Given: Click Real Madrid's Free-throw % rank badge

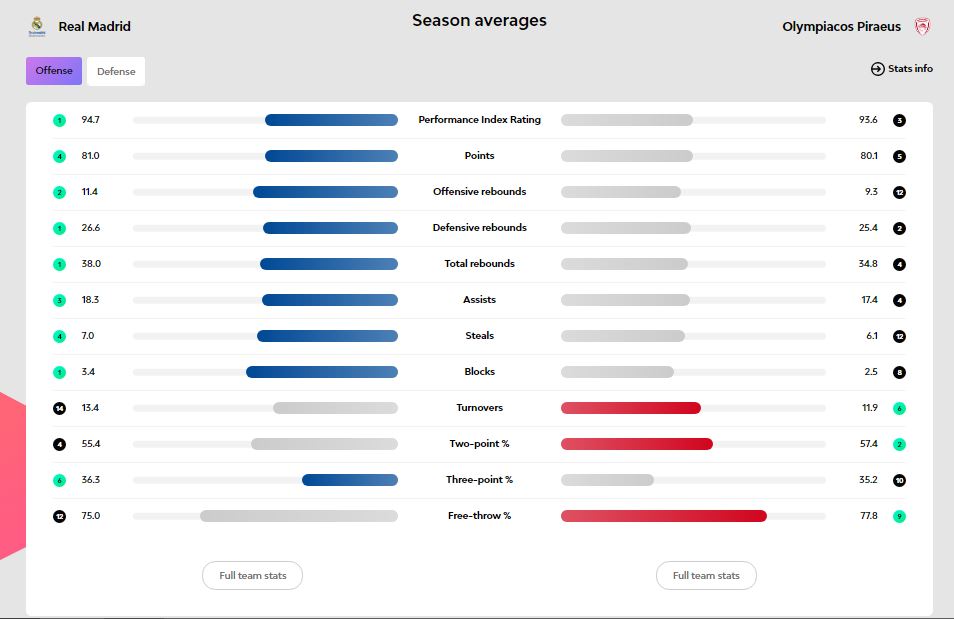Looking at the screenshot, I should (60, 516).
